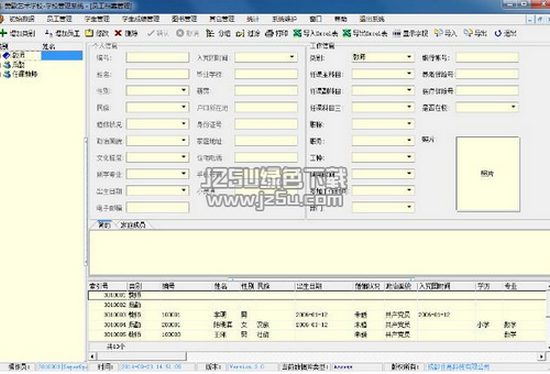Open the 图书管理 (Library Management) menu
550x374 pixels.
tap(185, 19)
